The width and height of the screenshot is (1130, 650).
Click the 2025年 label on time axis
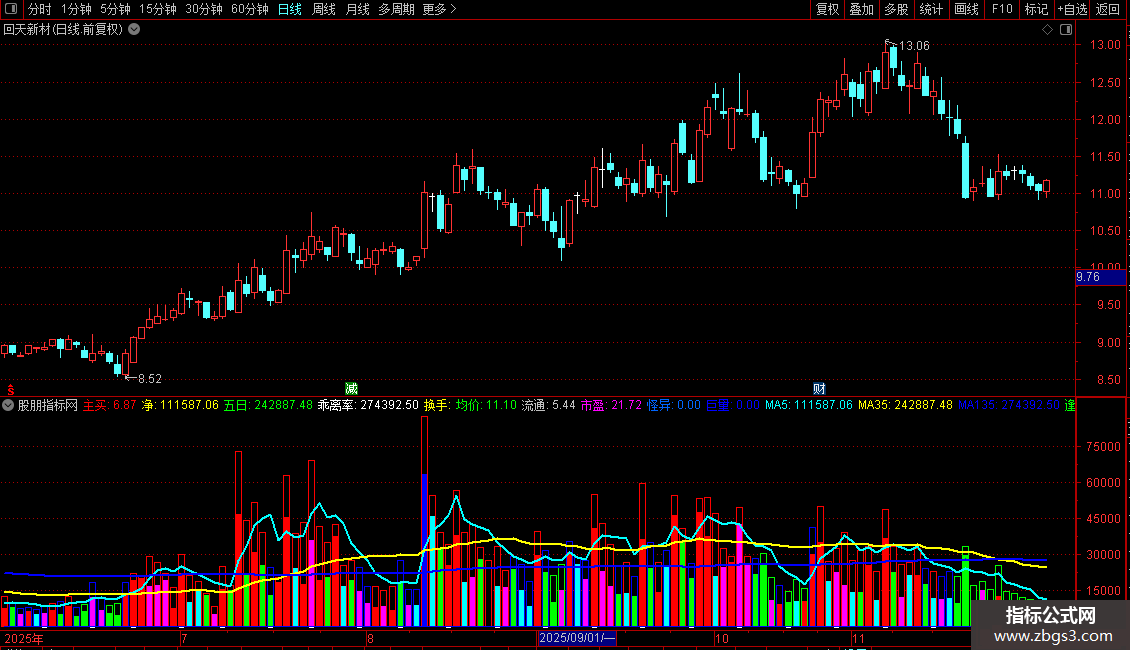[x=24, y=638]
